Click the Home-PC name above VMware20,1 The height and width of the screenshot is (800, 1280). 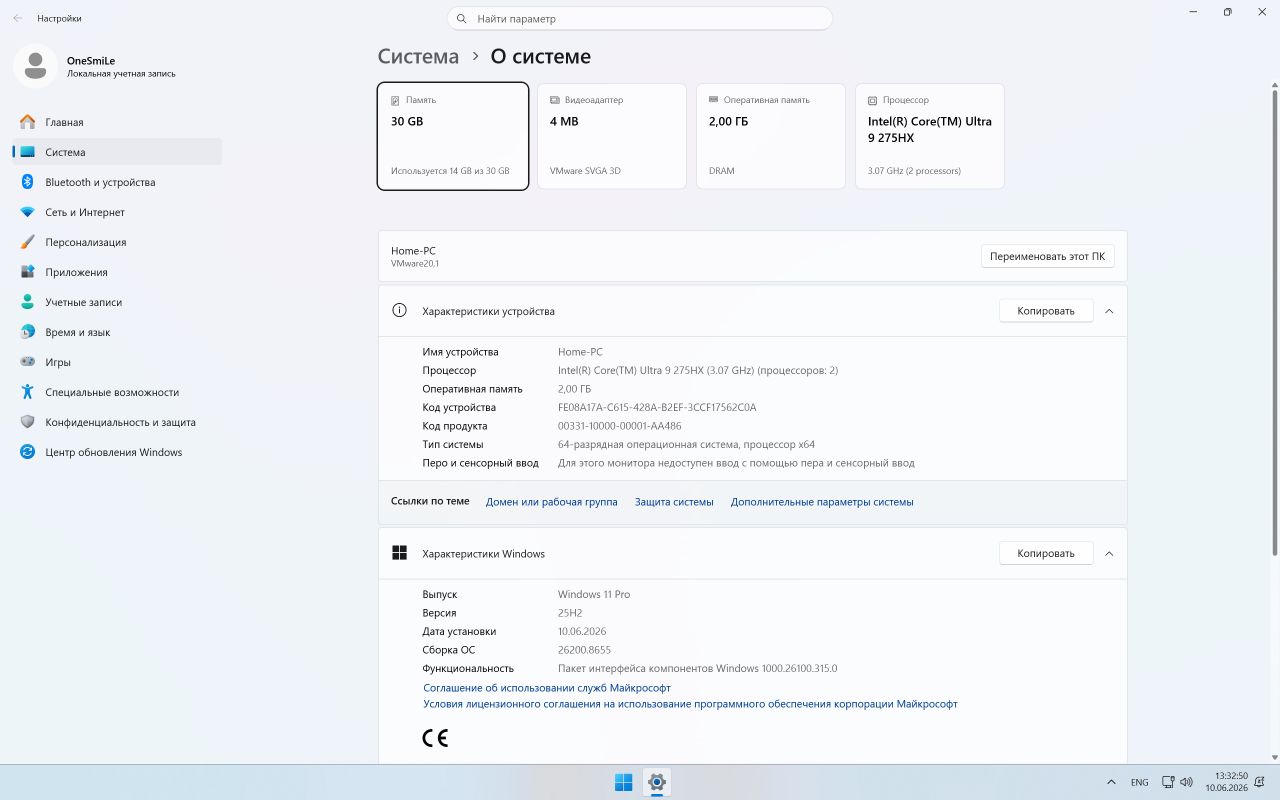413,251
